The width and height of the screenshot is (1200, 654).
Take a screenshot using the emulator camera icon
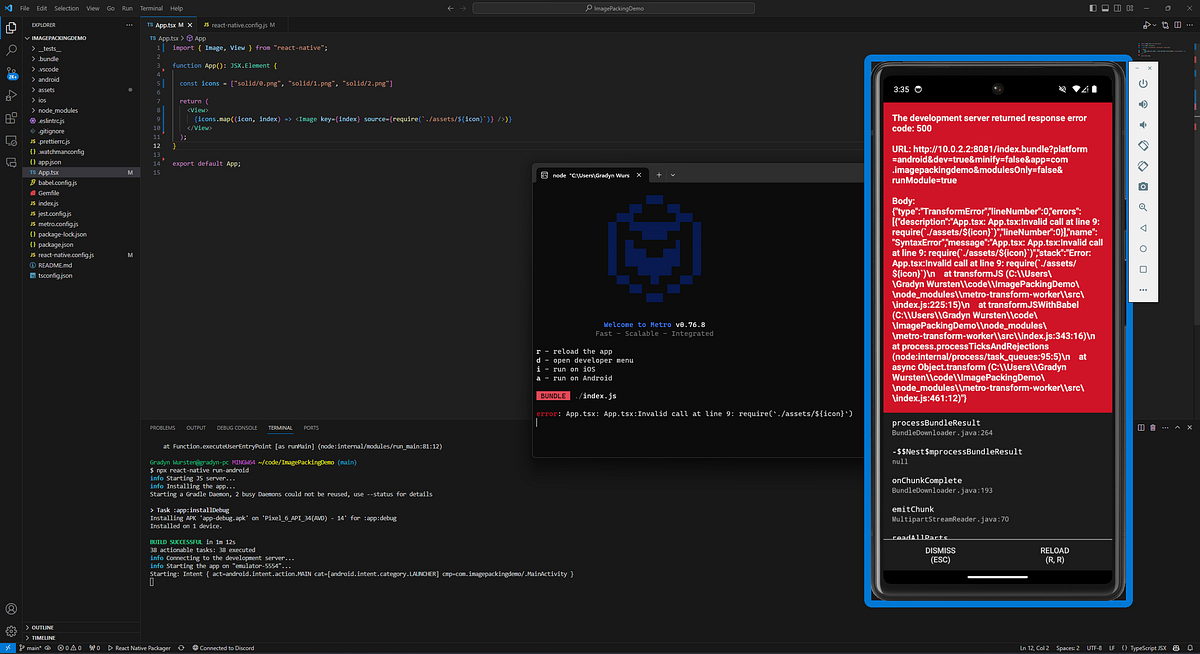click(1143, 186)
